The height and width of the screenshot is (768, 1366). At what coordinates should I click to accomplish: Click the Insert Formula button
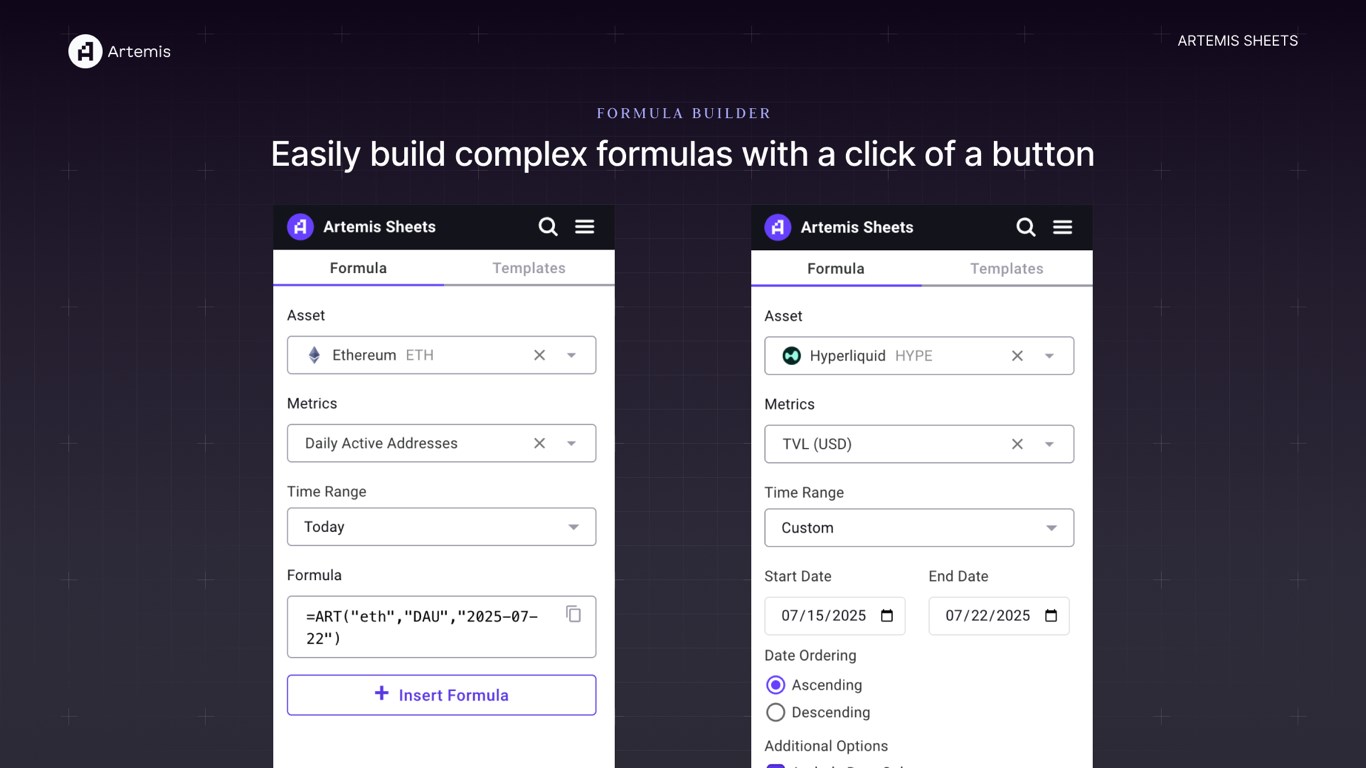(x=442, y=695)
